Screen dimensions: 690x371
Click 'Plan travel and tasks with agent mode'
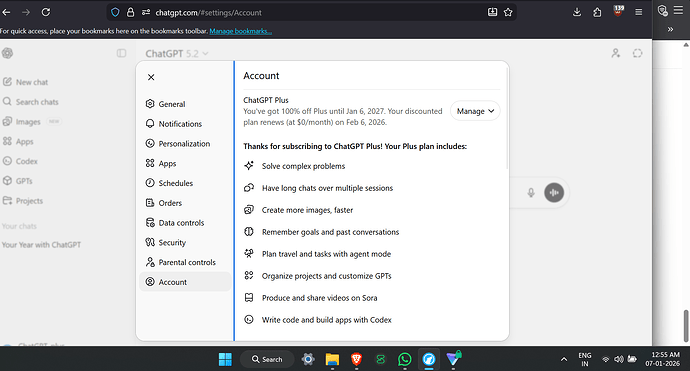point(327,254)
